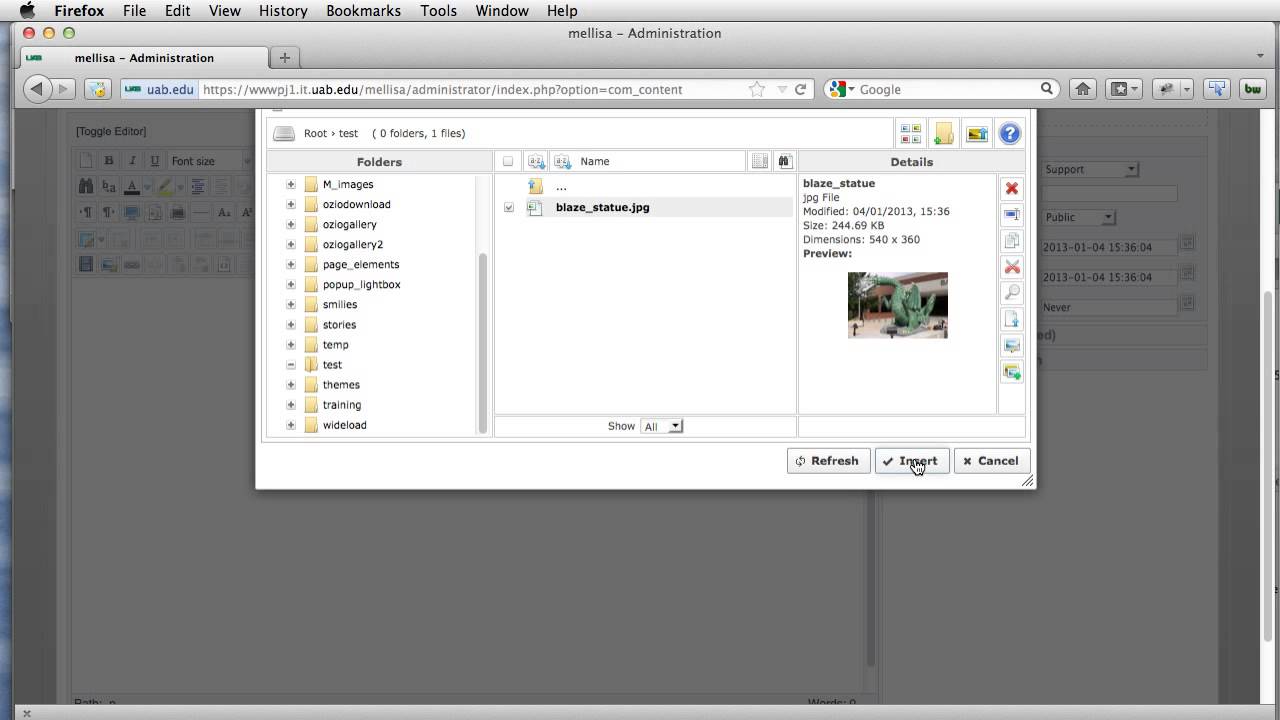Select the mellisa – Administration tab
The width and height of the screenshot is (1280, 720).
coord(144,57)
